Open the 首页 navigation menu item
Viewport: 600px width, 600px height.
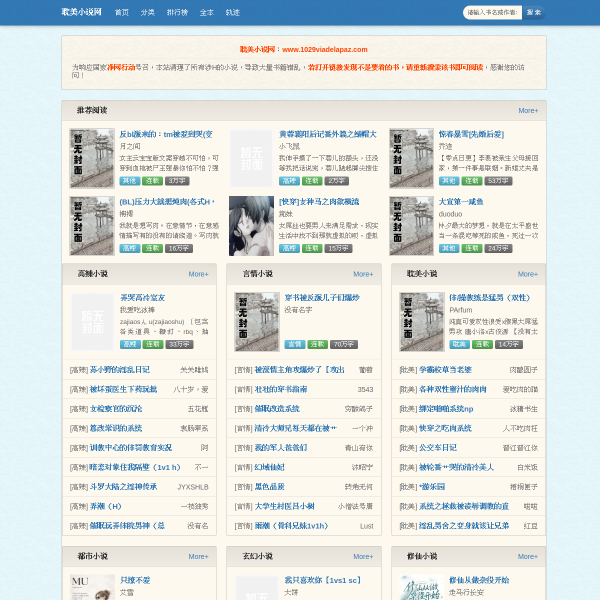[x=122, y=12]
